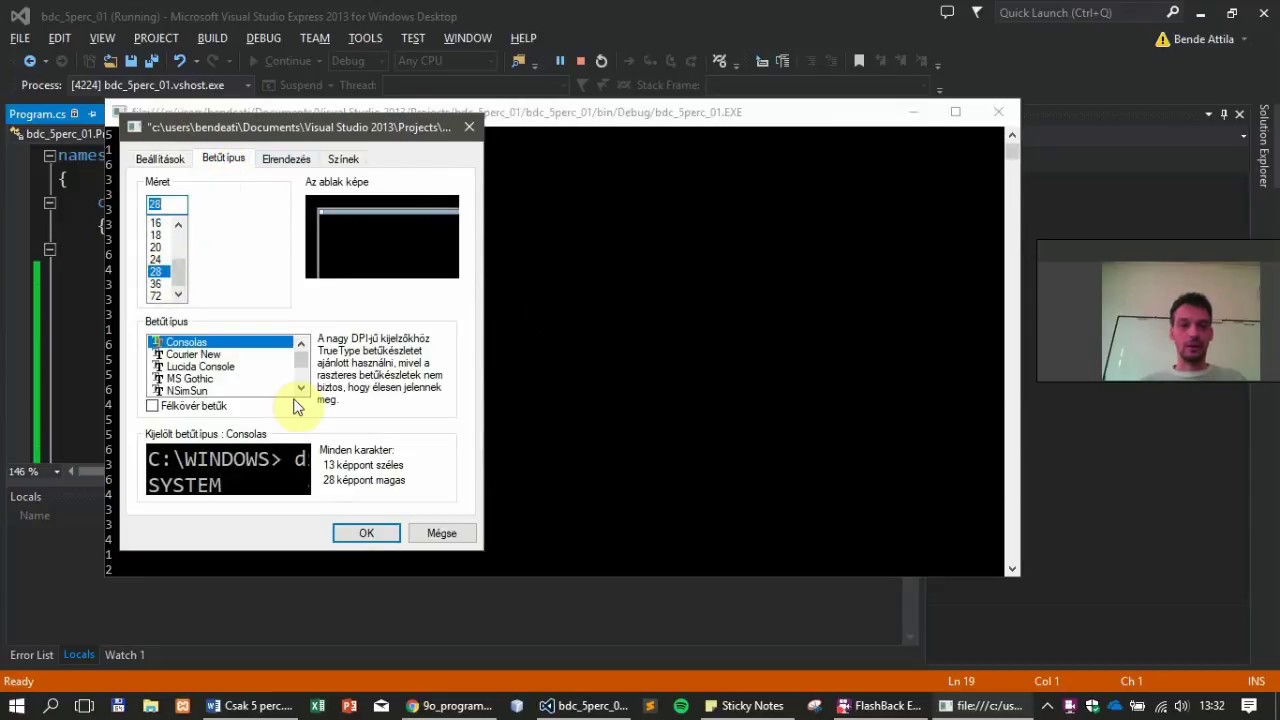This screenshot has width=1280, height=720.
Task: Open Spotify from the taskbar
Action: tap(681, 705)
